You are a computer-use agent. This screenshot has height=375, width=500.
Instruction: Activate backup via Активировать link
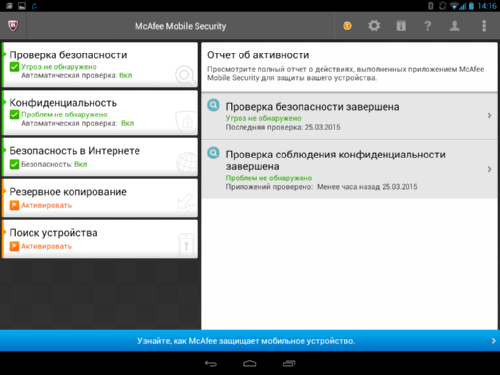point(47,205)
